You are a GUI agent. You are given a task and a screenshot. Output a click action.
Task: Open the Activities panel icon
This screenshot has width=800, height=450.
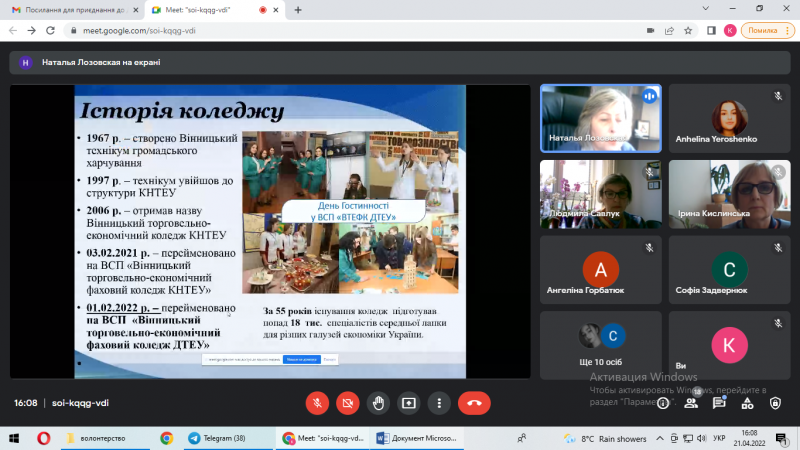747,403
